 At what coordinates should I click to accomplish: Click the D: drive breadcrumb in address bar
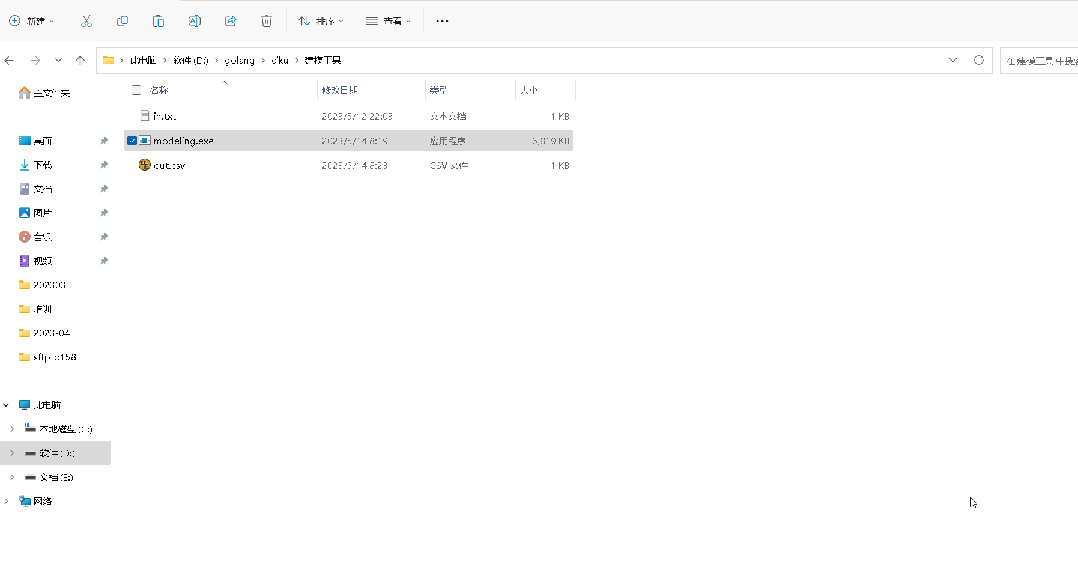pos(190,60)
